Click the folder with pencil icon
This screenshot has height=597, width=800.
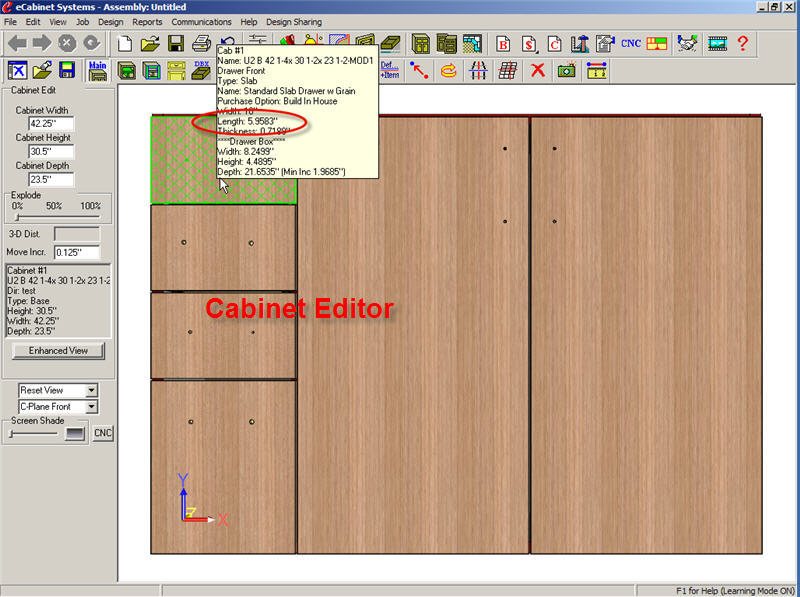click(42, 70)
